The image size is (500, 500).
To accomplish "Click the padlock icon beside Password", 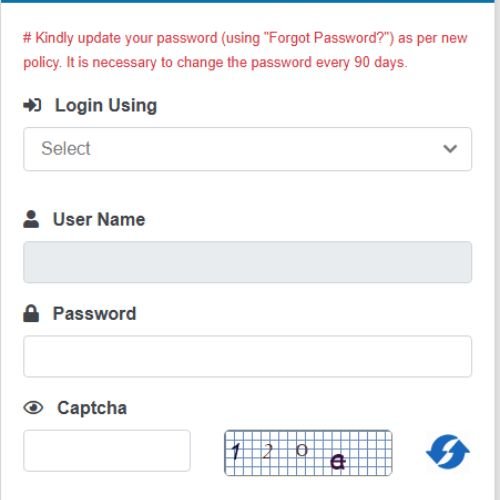I will (x=31, y=313).
